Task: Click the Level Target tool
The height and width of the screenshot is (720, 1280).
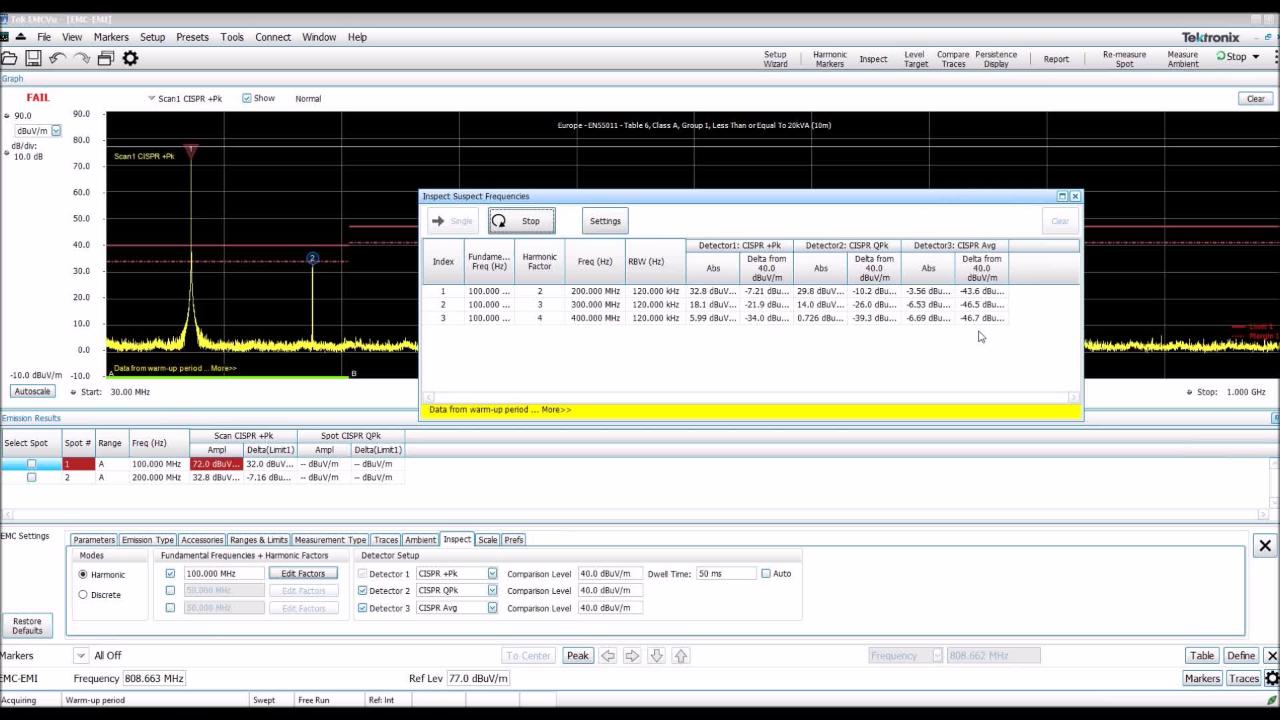Action: 916,59
